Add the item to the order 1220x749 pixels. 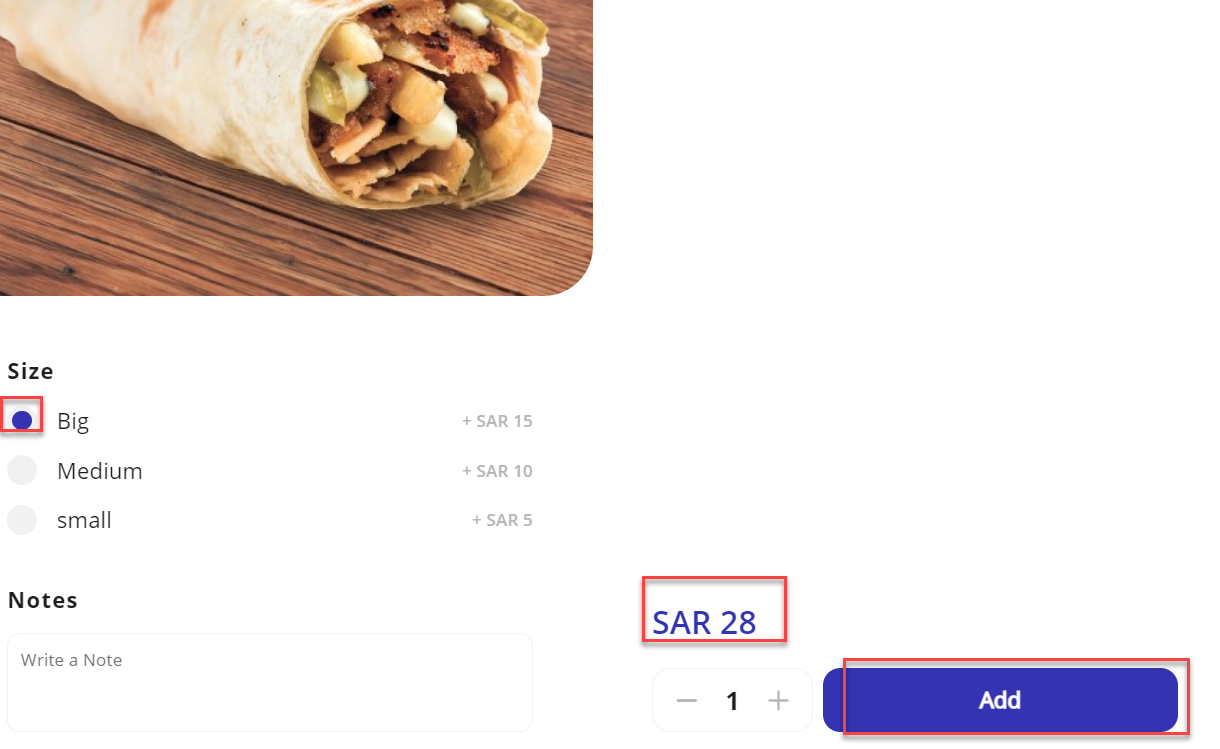click(1000, 700)
